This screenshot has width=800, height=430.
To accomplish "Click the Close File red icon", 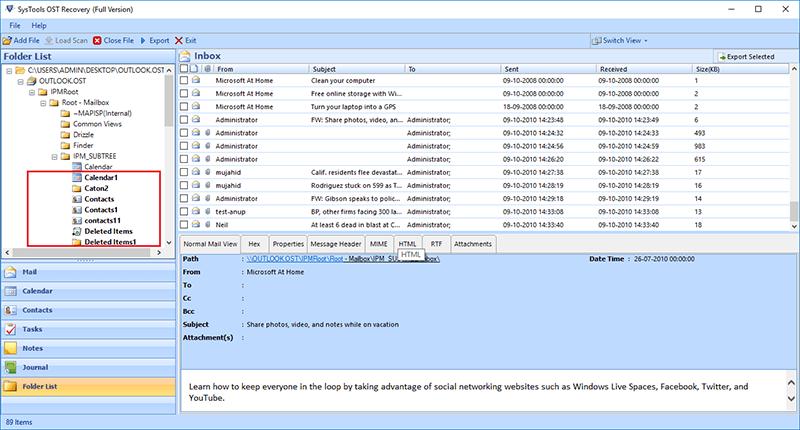I will pyautogui.click(x=97, y=40).
